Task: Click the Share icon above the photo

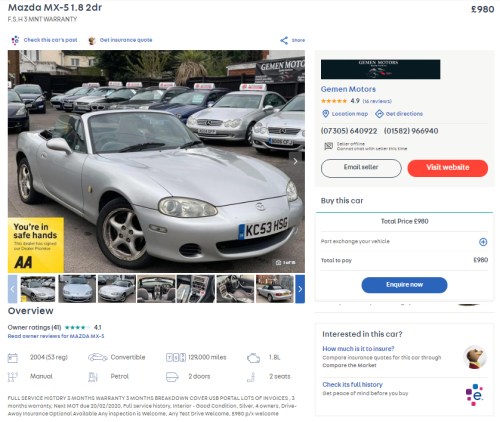Action: 284,40
